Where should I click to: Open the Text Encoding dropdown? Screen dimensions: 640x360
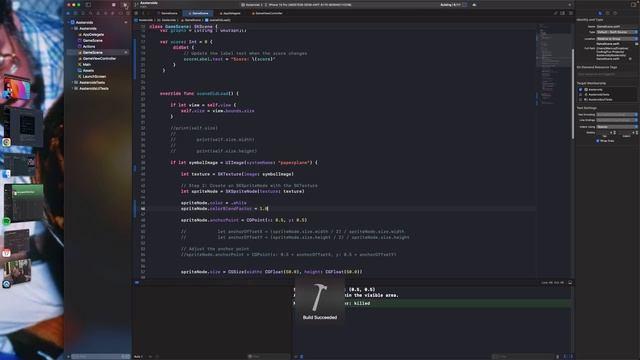coord(617,115)
